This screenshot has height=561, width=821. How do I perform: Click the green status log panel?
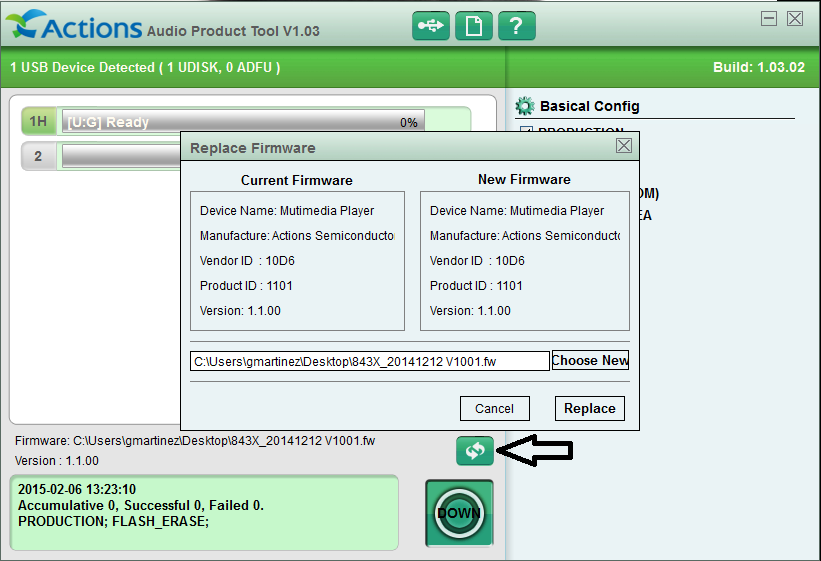(x=204, y=512)
